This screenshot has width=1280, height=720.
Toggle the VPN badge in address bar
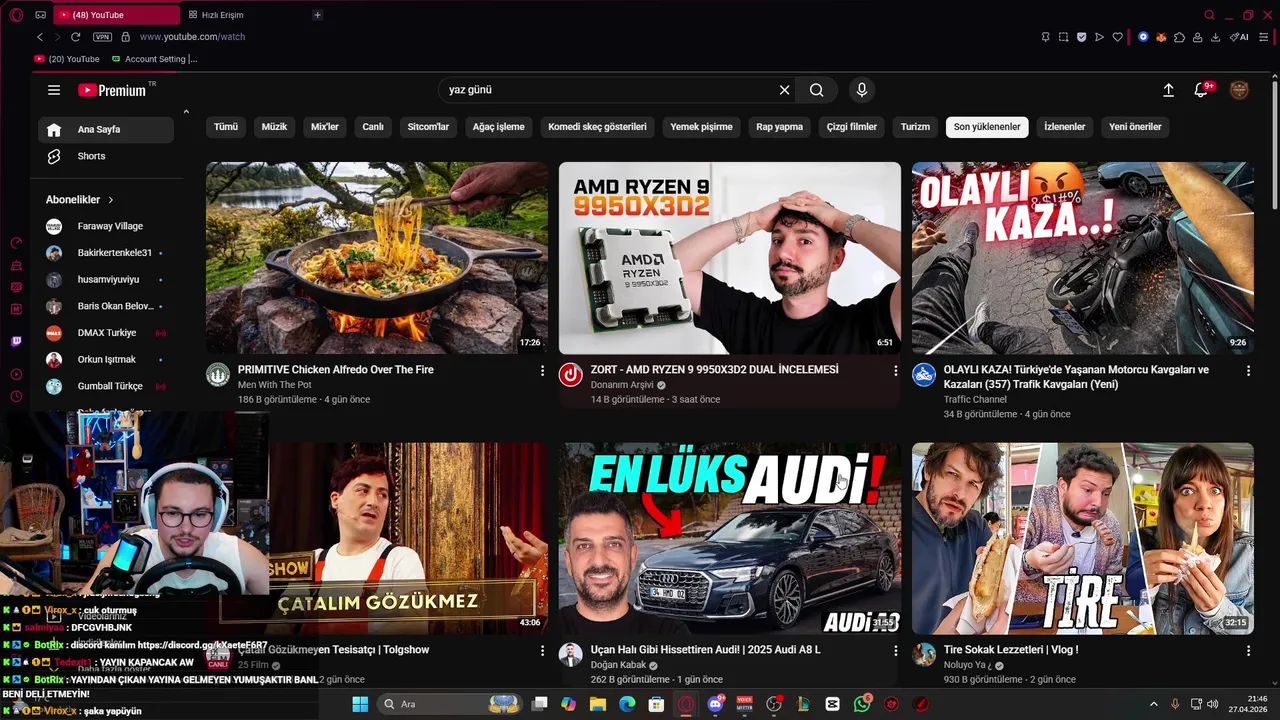pos(102,37)
